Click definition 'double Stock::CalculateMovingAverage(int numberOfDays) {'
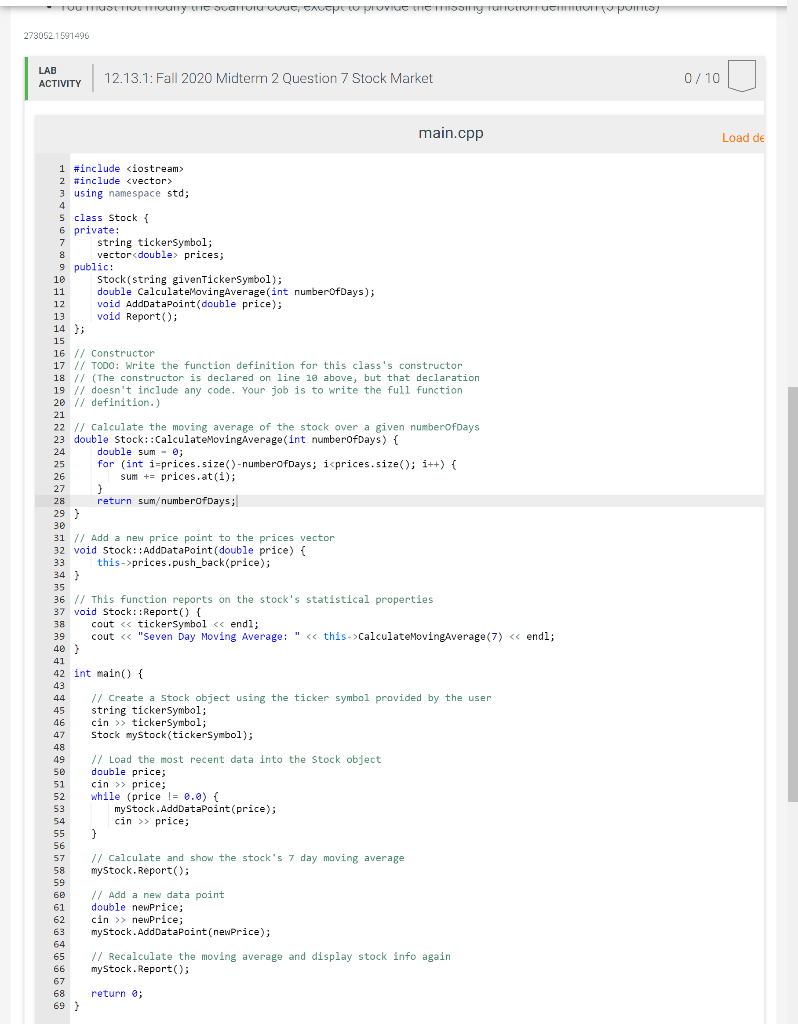Viewport: 798px width, 1024px height. 236,440
